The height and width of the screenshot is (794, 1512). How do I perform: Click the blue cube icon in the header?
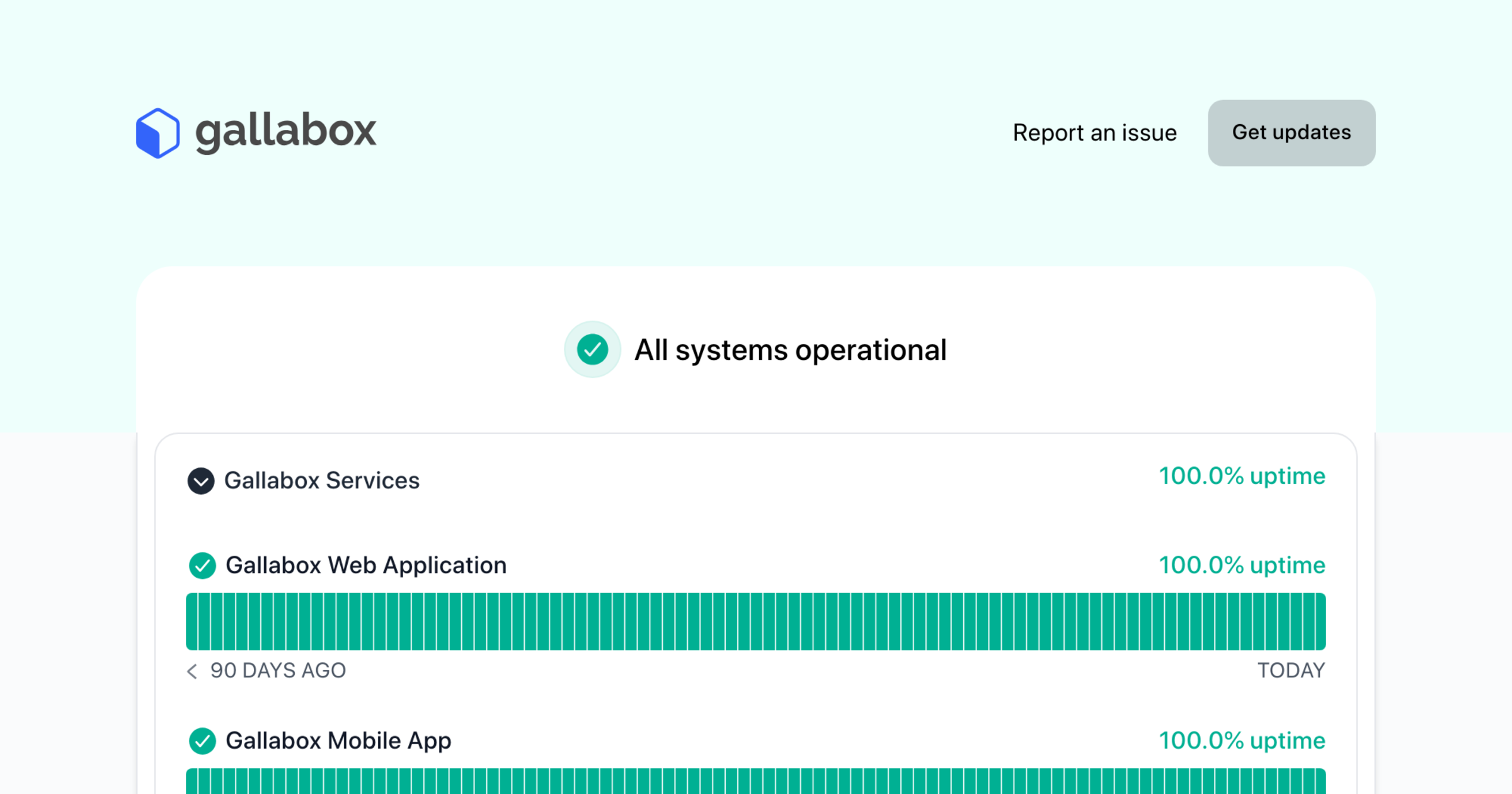click(x=156, y=132)
